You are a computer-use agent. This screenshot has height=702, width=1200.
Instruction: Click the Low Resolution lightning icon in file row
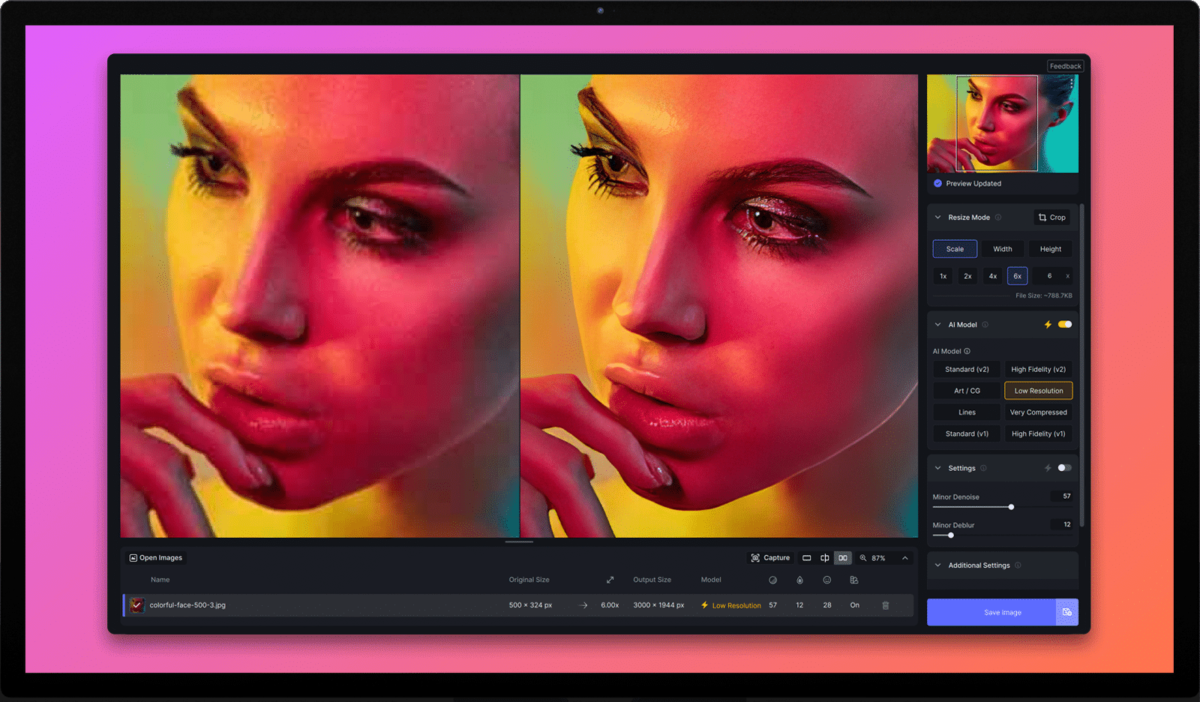tap(705, 605)
